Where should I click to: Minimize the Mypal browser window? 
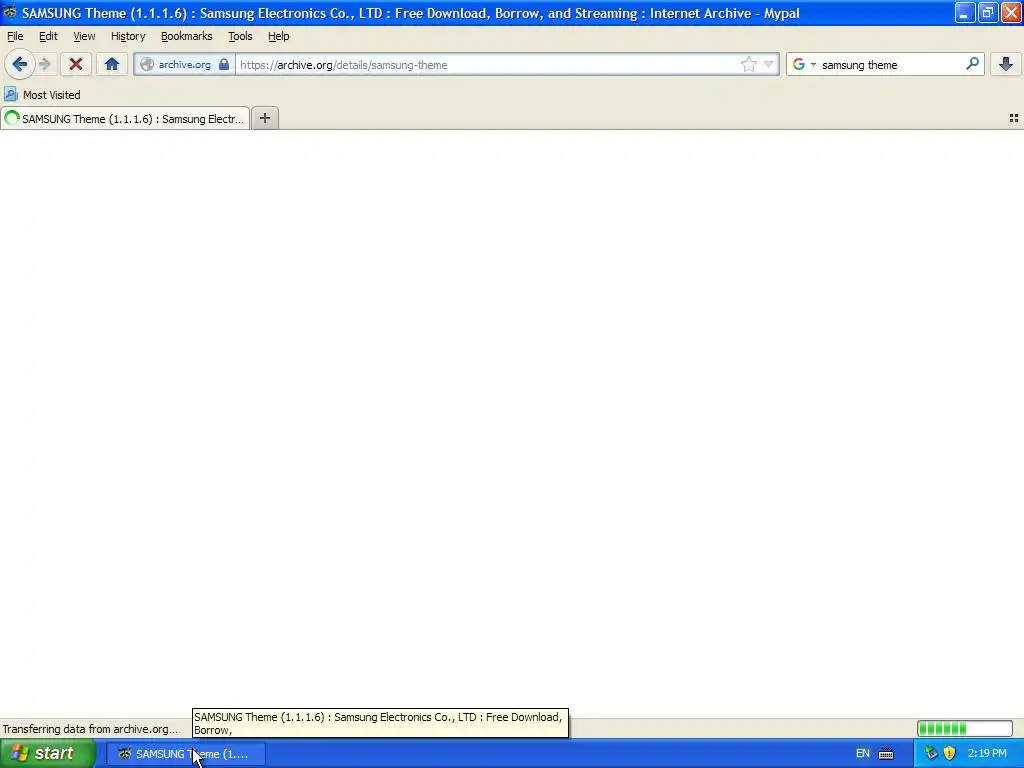(965, 12)
